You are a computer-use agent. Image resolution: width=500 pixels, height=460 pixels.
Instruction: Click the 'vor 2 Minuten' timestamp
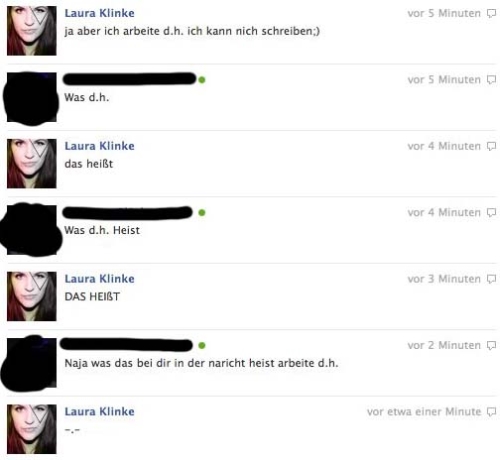click(x=444, y=345)
